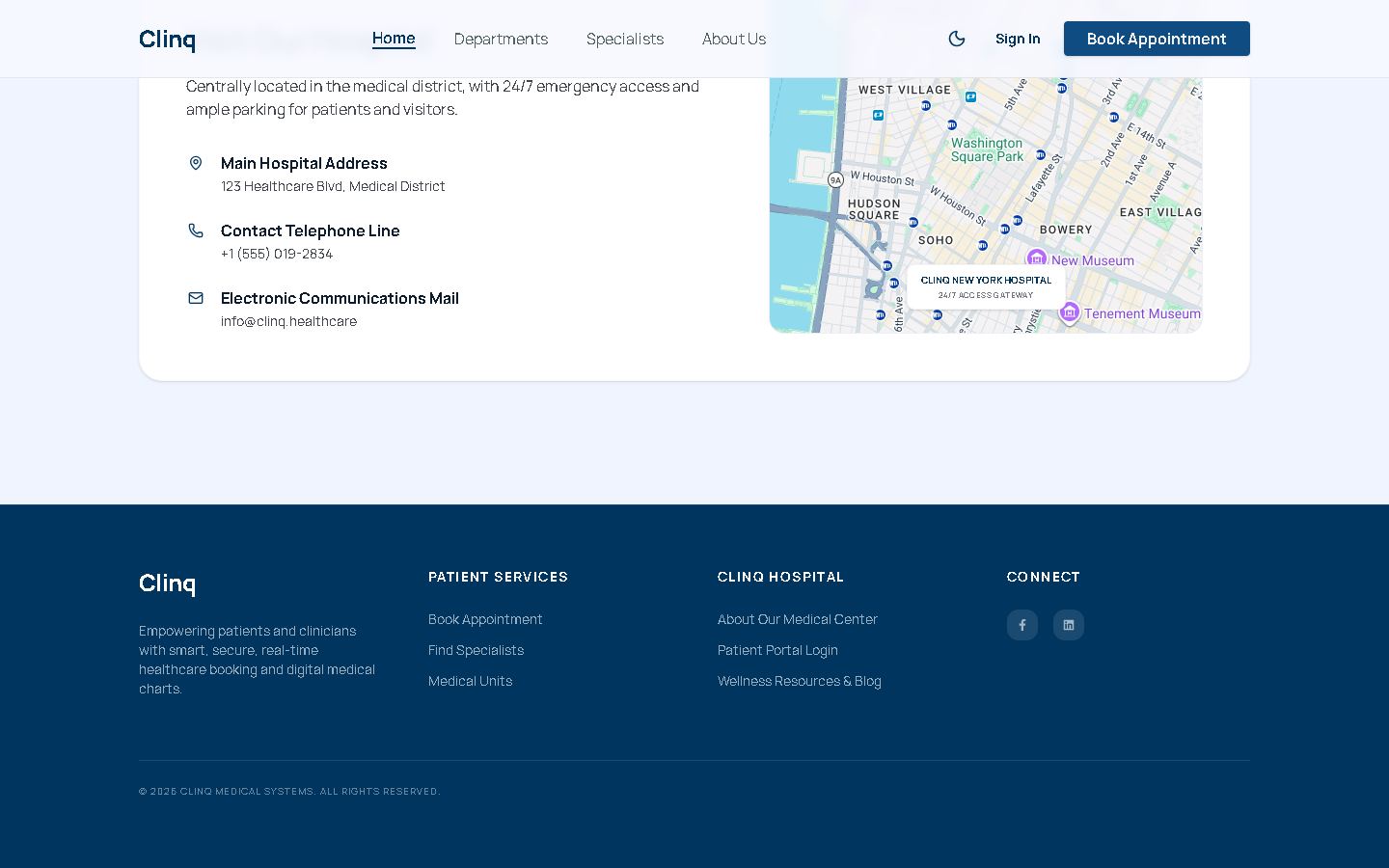Click the Clinq Hospital footer heading
This screenshot has width=1389, height=868.
[781, 577]
